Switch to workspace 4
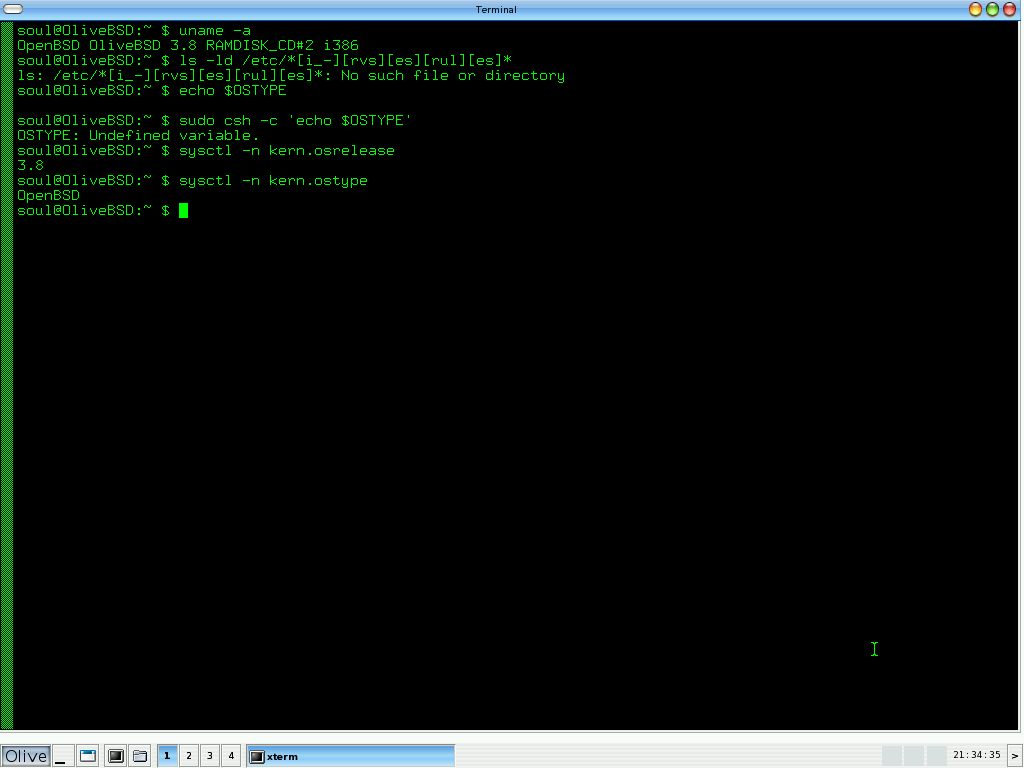Image resolution: width=1024 pixels, height=768 pixels. click(x=231, y=756)
